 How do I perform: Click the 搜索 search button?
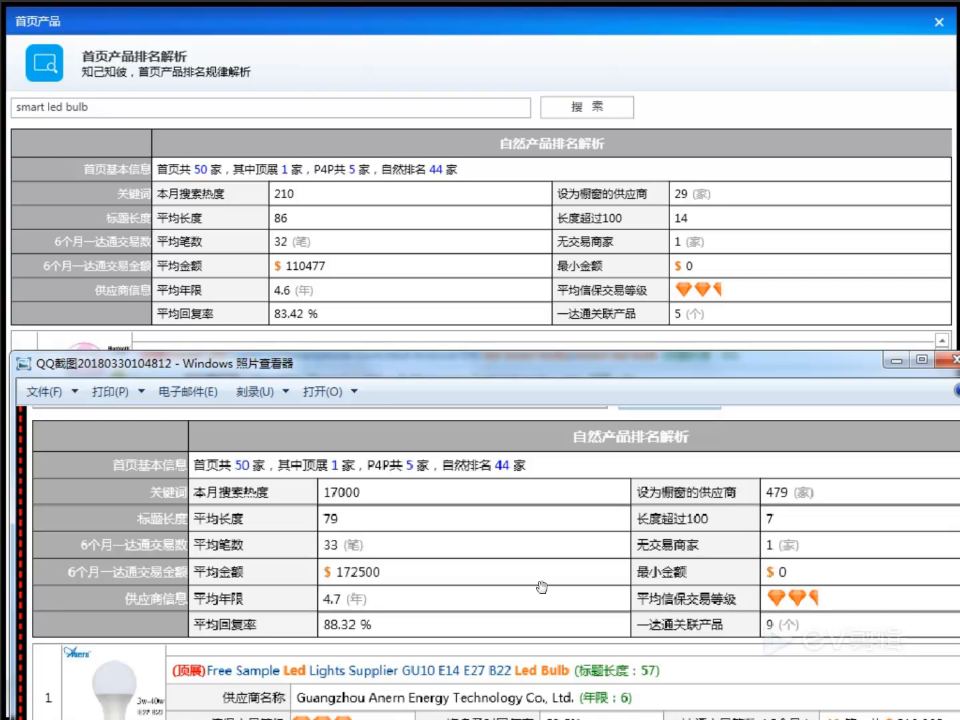587,107
